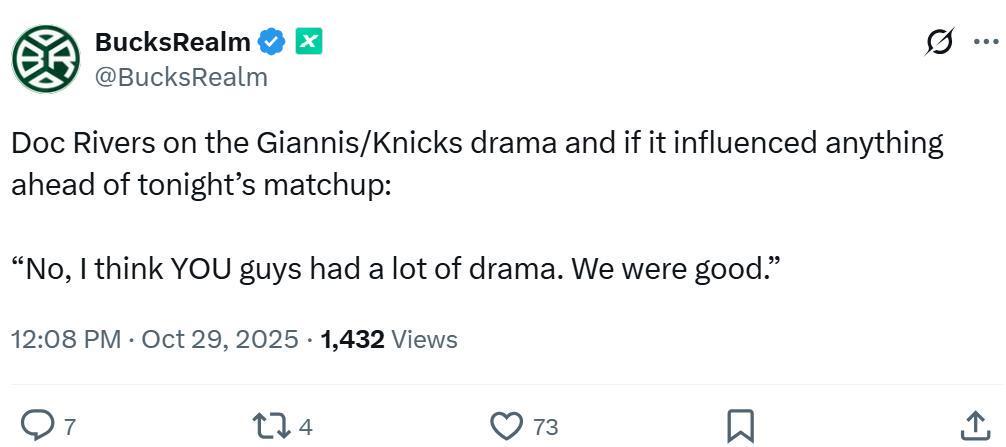Open the @BucksRealm handle link
The height and width of the screenshot is (447, 1006).
[x=181, y=77]
